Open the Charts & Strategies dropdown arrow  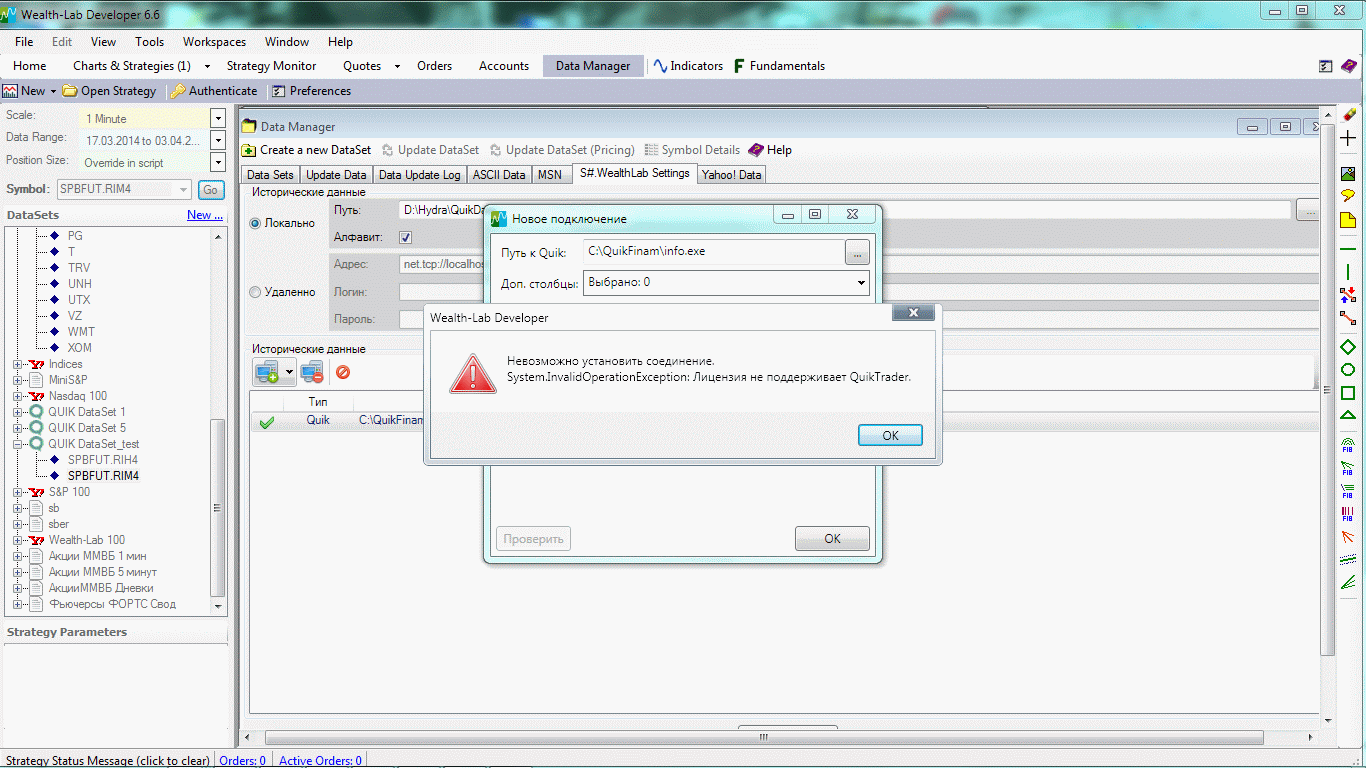click(x=207, y=66)
